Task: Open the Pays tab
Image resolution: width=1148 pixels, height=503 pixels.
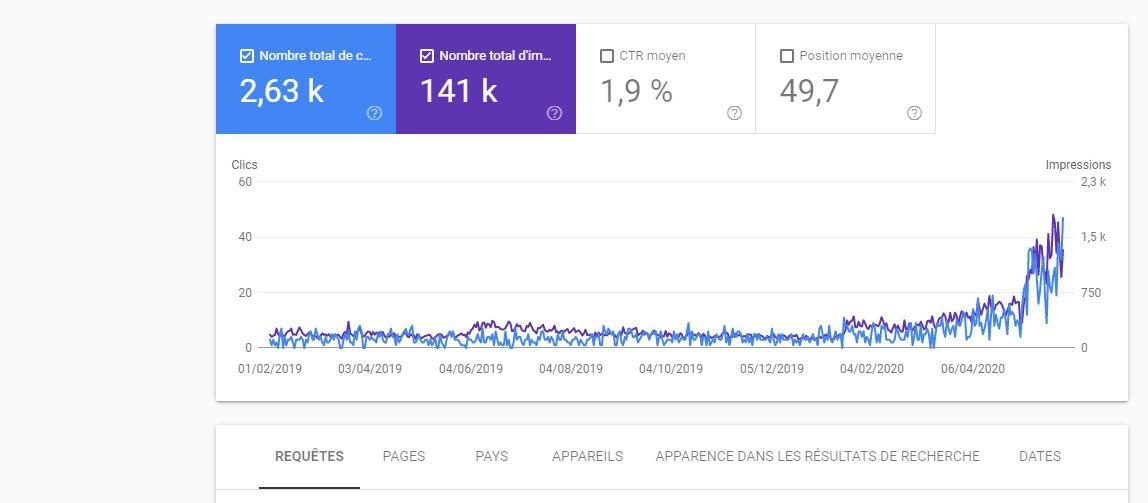Action: pyautogui.click(x=491, y=456)
